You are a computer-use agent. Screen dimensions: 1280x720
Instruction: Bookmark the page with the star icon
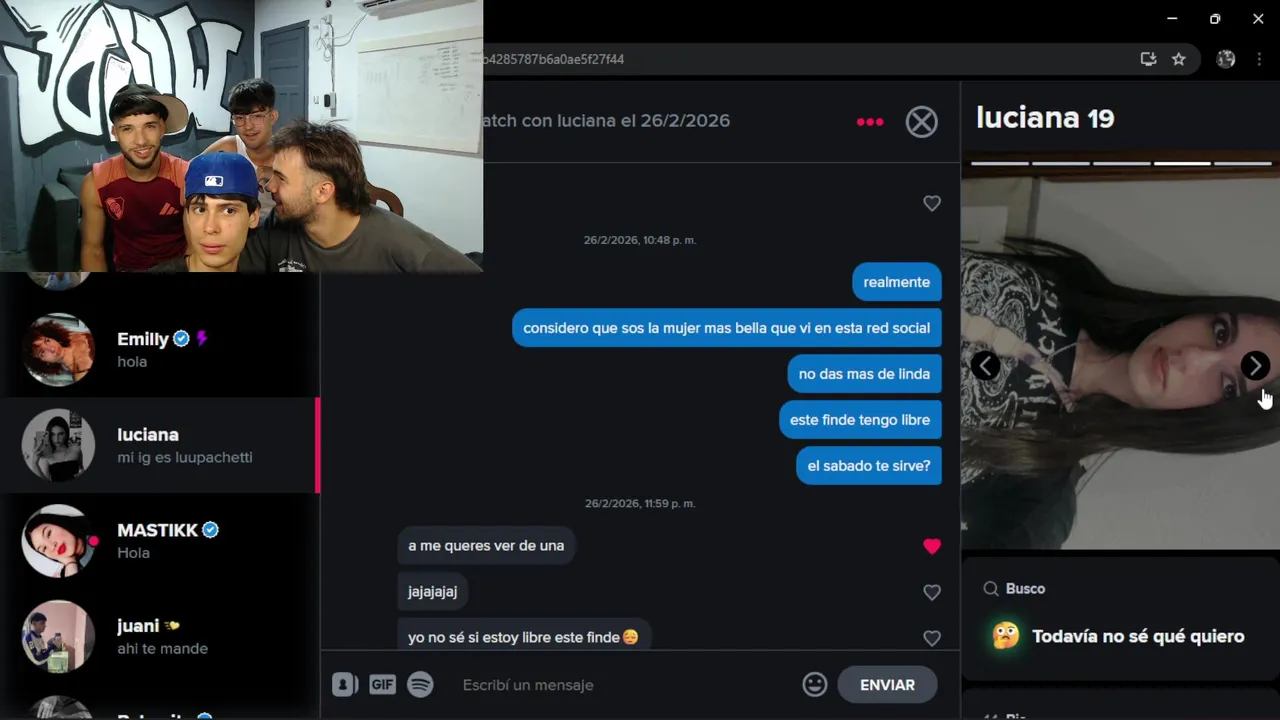[1179, 59]
